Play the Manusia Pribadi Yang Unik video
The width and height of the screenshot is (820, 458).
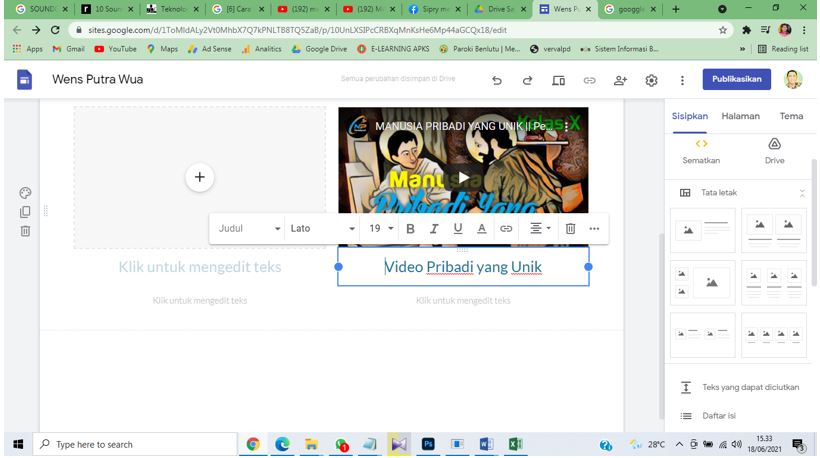[463, 177]
